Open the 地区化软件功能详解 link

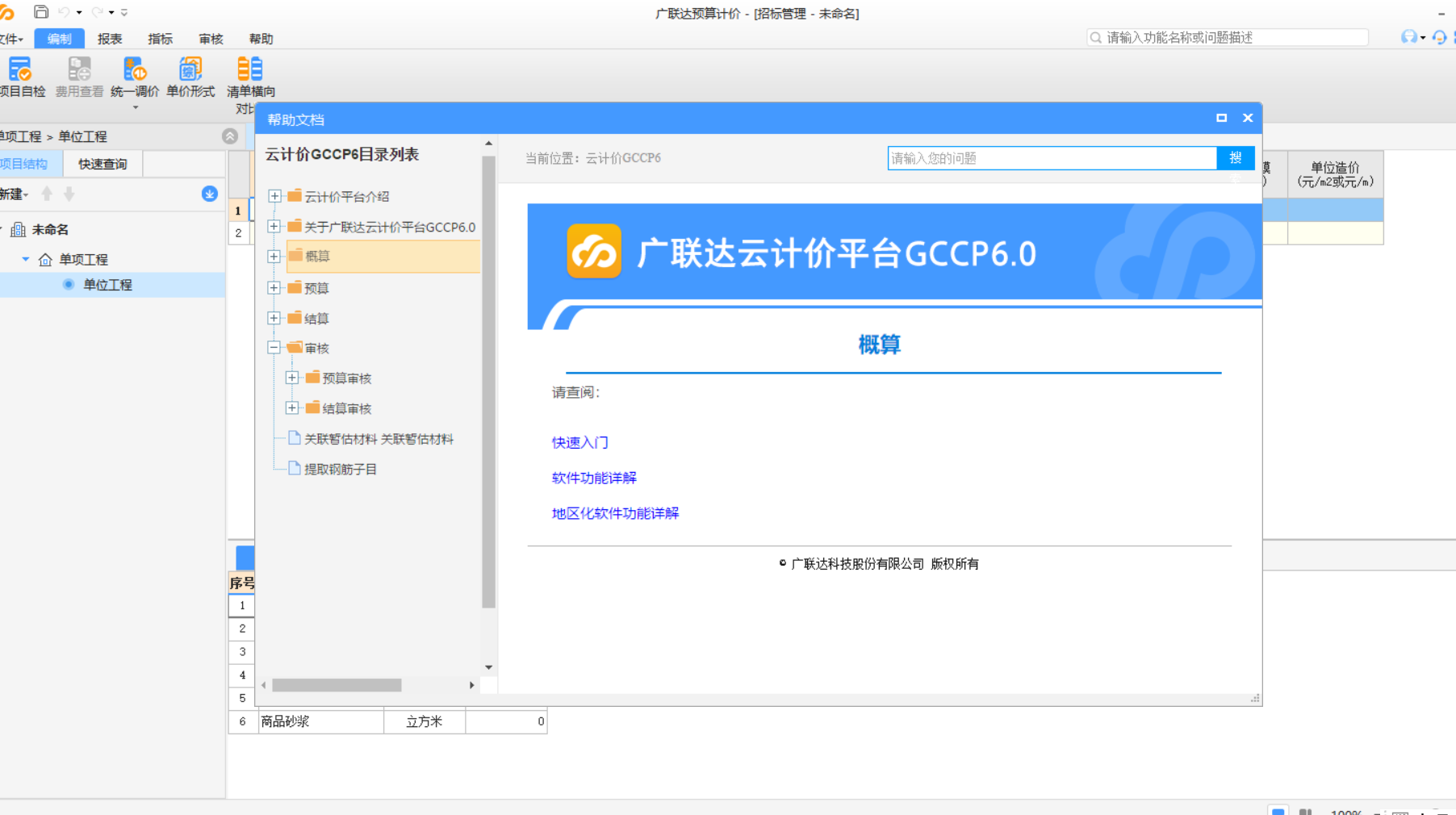pos(615,513)
